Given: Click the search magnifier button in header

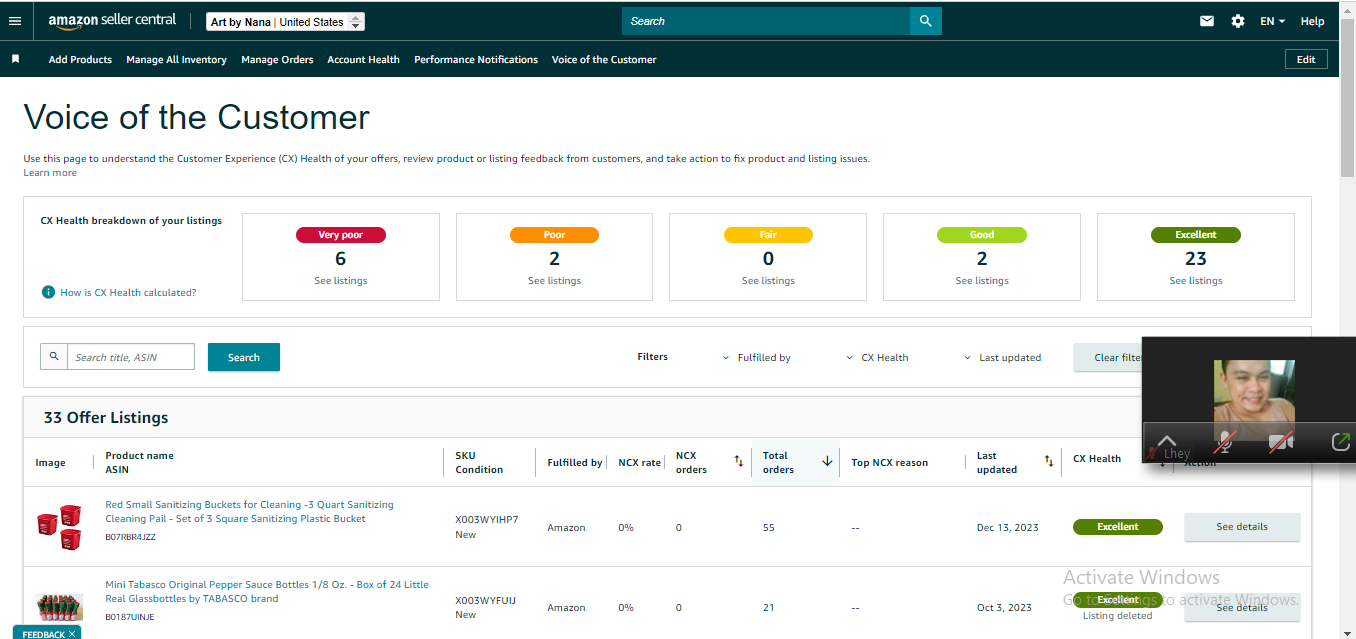Looking at the screenshot, I should point(925,21).
